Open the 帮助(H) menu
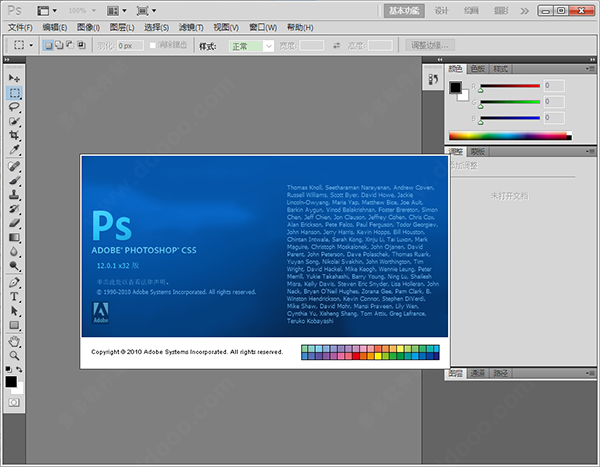 point(300,28)
